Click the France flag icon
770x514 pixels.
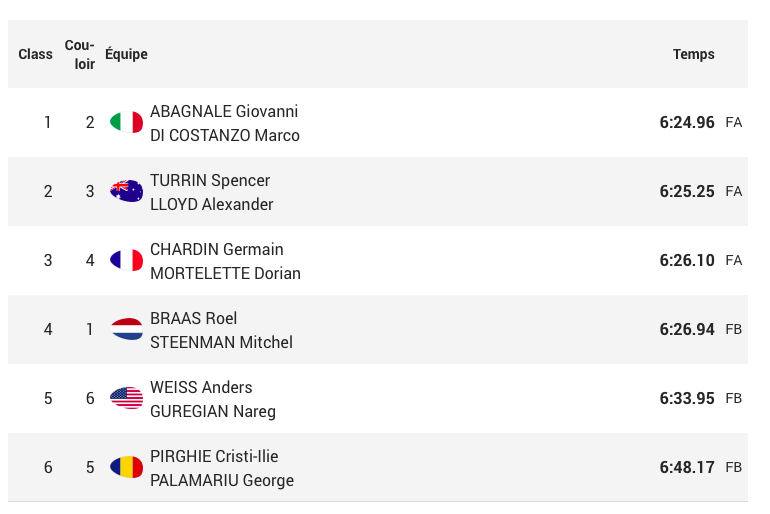click(127, 260)
